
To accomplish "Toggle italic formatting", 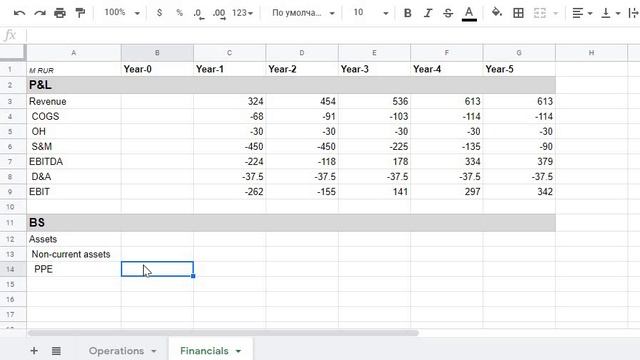I will (x=427, y=13).
